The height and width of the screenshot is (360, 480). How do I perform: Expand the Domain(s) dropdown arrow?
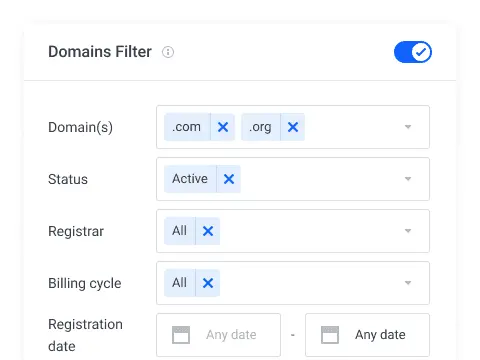408,127
